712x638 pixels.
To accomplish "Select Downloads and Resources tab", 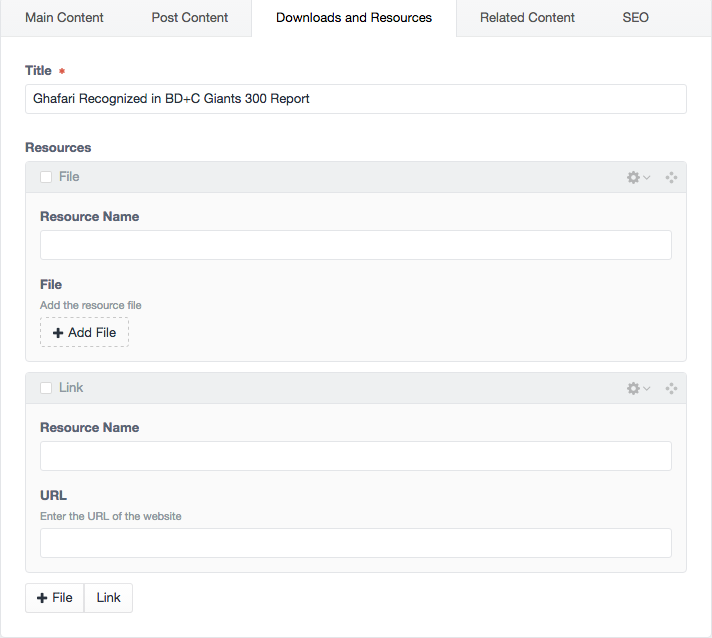I will 354,18.
